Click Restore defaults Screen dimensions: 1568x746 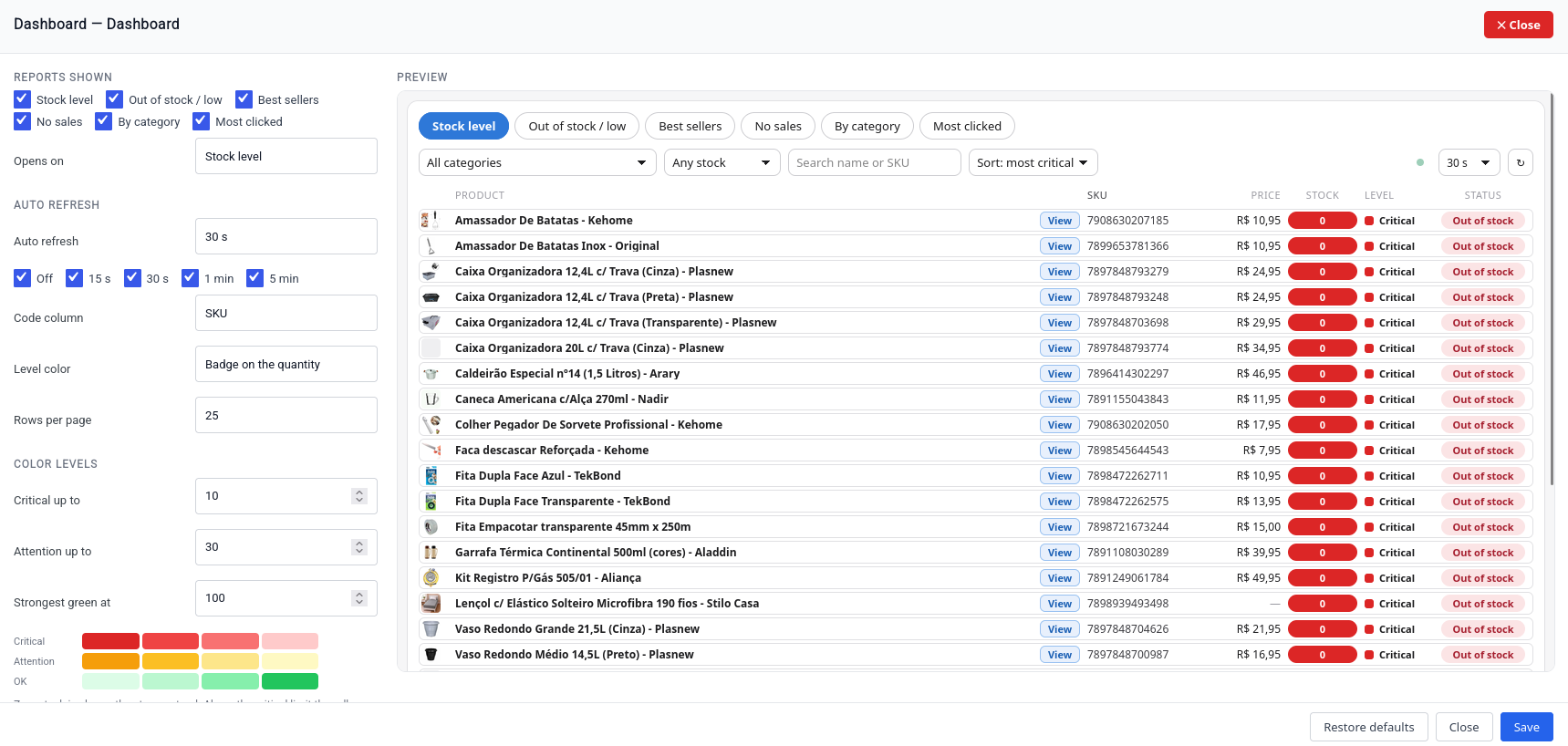[x=1368, y=727]
